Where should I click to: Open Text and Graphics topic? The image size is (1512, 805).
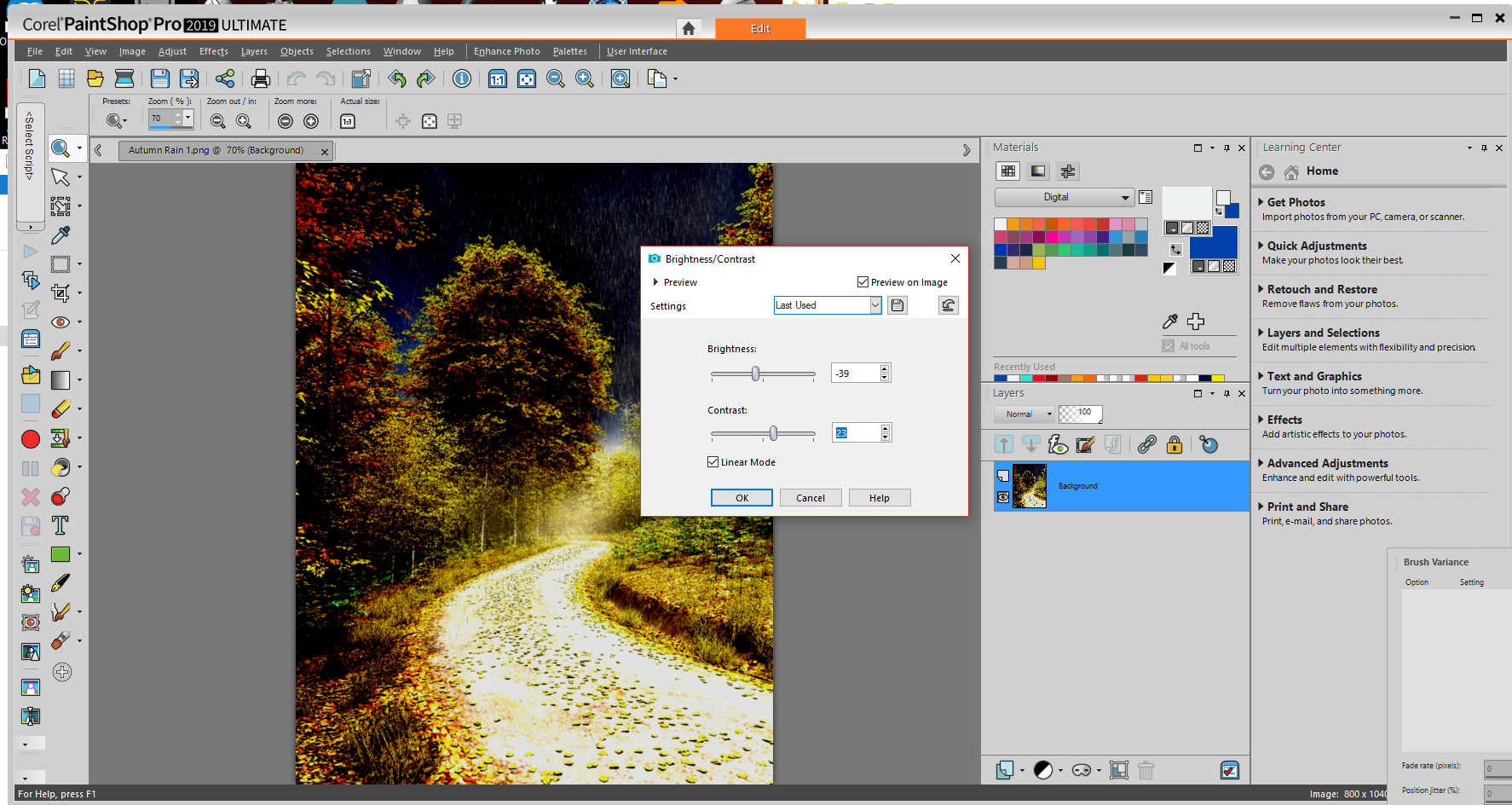click(1313, 376)
